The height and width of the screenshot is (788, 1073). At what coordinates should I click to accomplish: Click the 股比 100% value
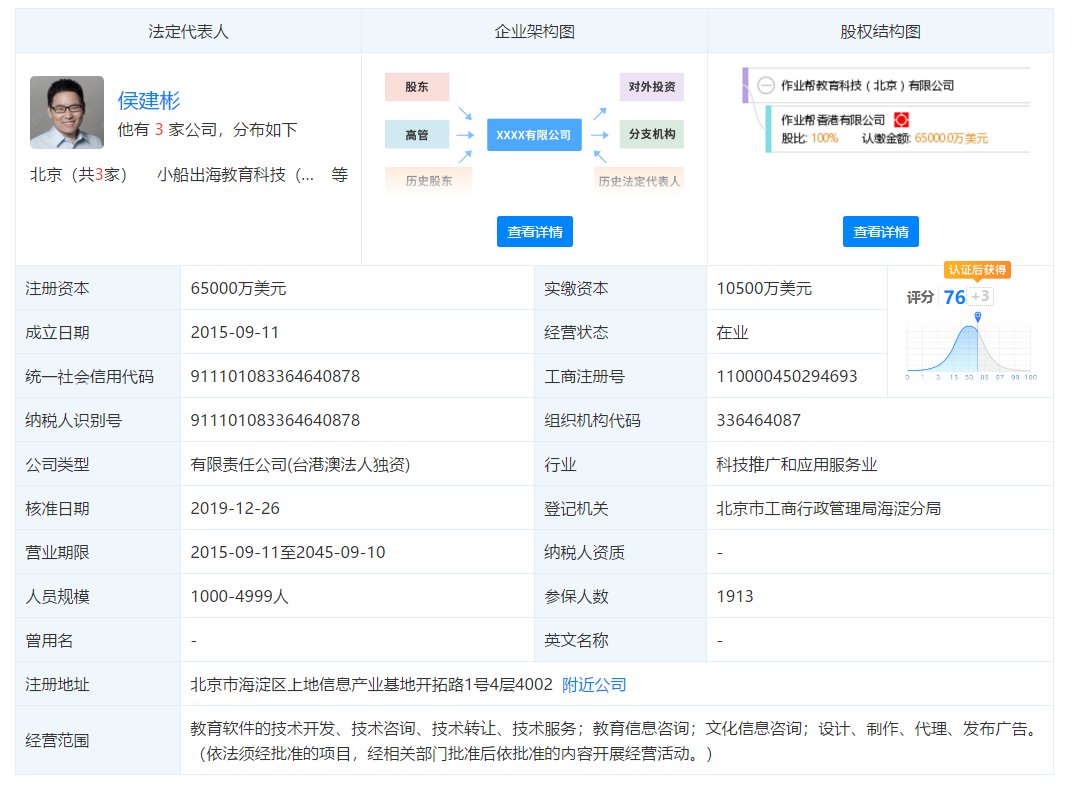tap(825, 138)
